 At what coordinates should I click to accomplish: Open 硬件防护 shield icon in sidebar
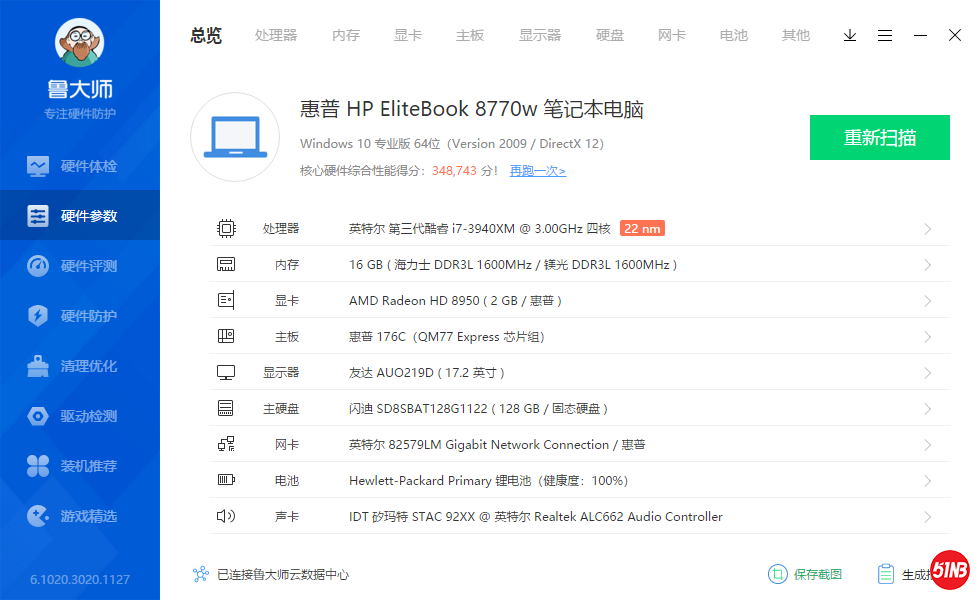38,316
